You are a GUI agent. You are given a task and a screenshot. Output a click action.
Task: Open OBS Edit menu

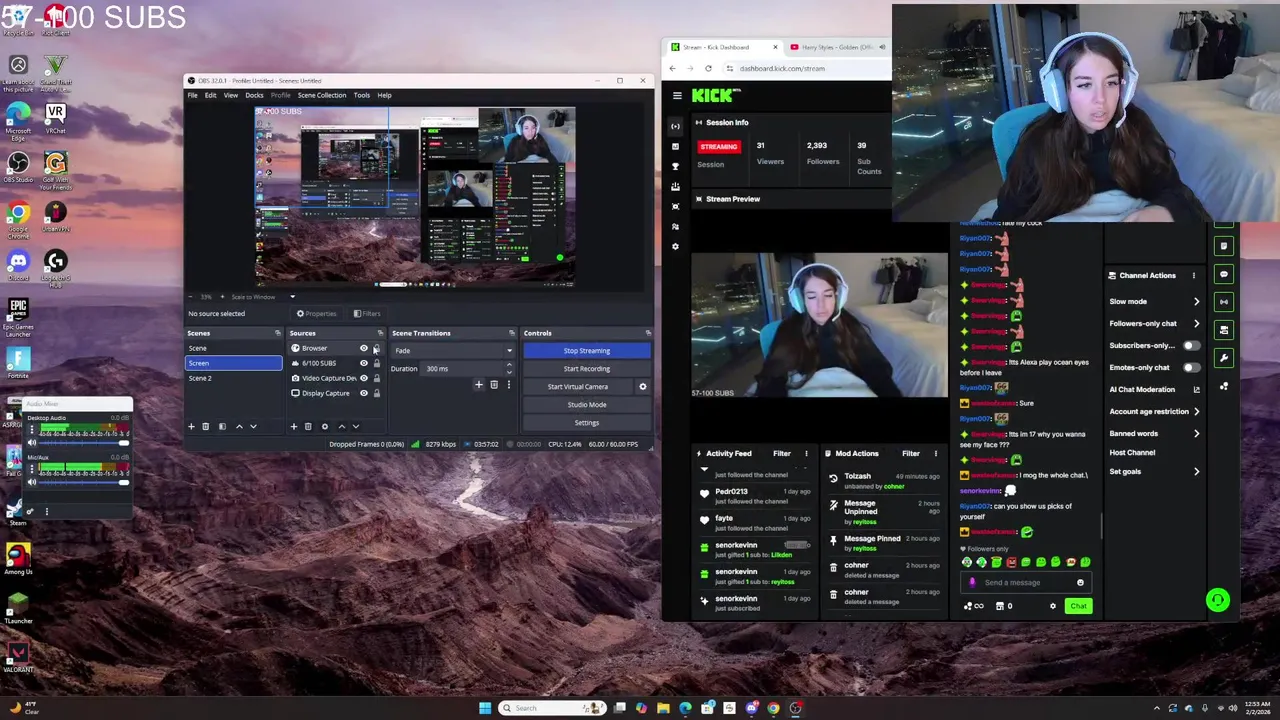tap(211, 95)
